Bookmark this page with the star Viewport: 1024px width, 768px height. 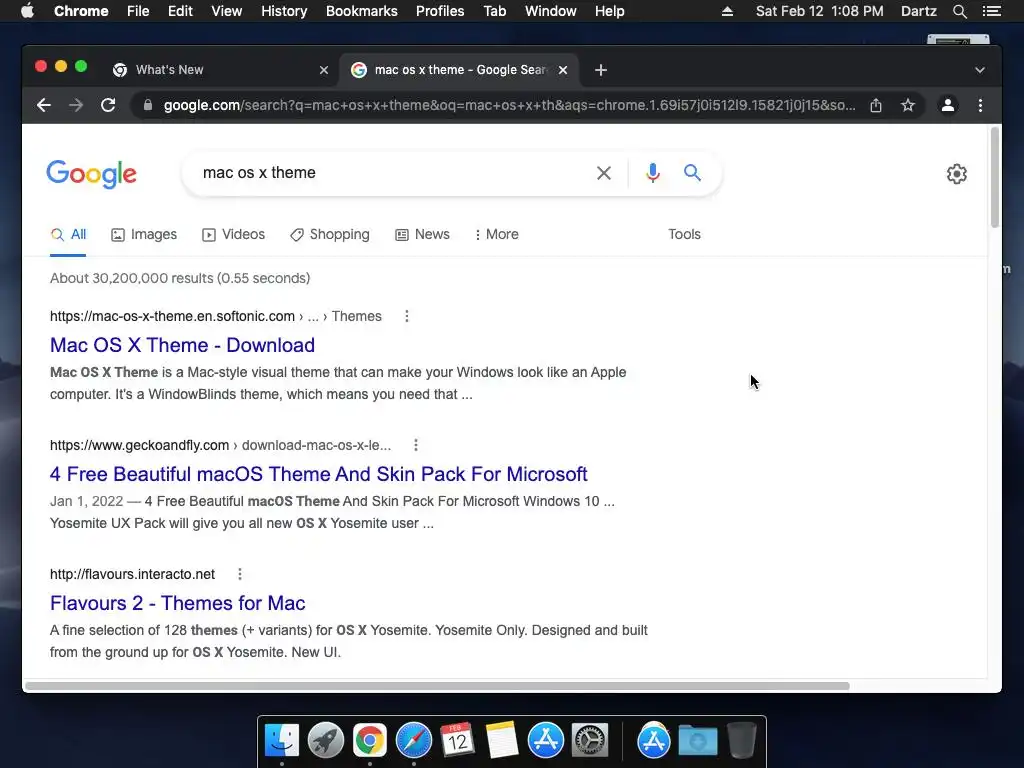pyautogui.click(x=908, y=105)
